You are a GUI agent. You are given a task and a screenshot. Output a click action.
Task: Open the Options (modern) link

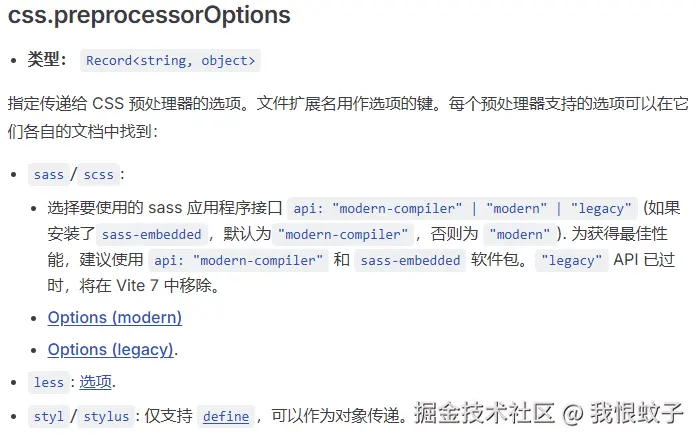(x=115, y=317)
